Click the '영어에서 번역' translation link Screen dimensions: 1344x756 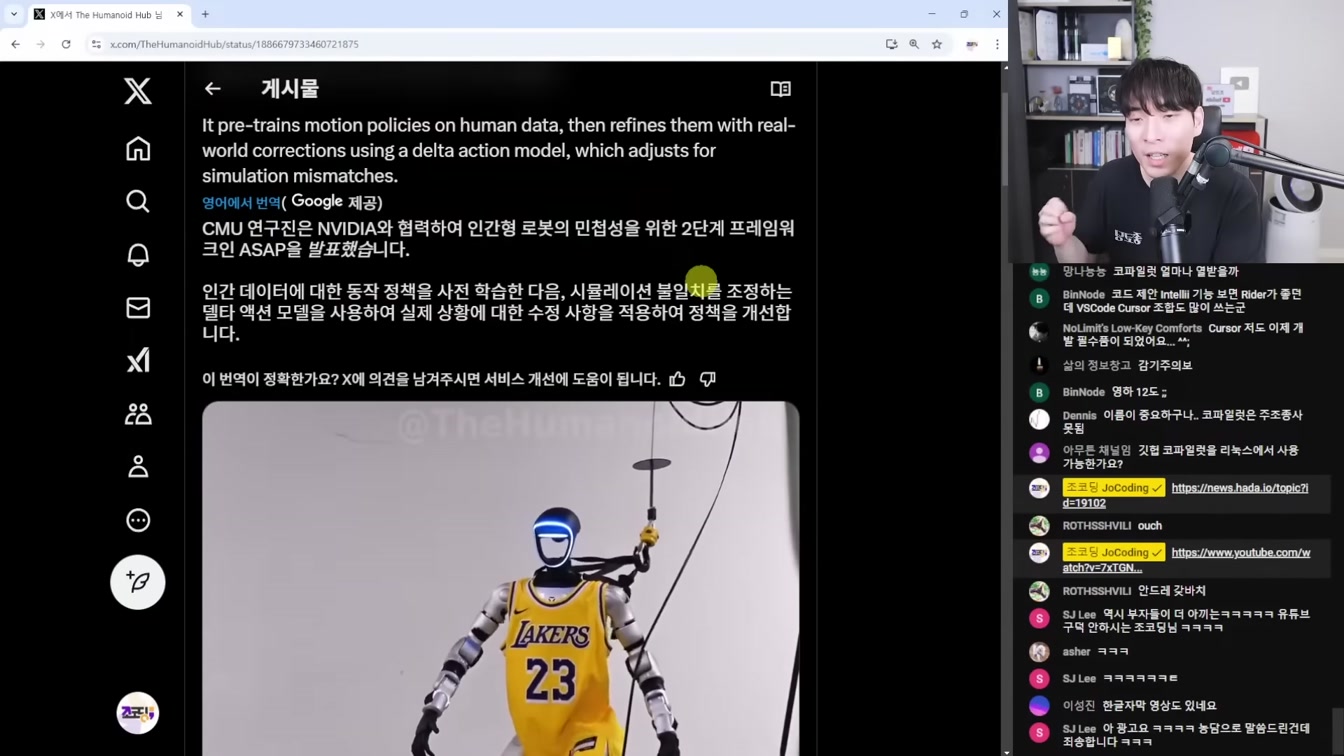(241, 202)
